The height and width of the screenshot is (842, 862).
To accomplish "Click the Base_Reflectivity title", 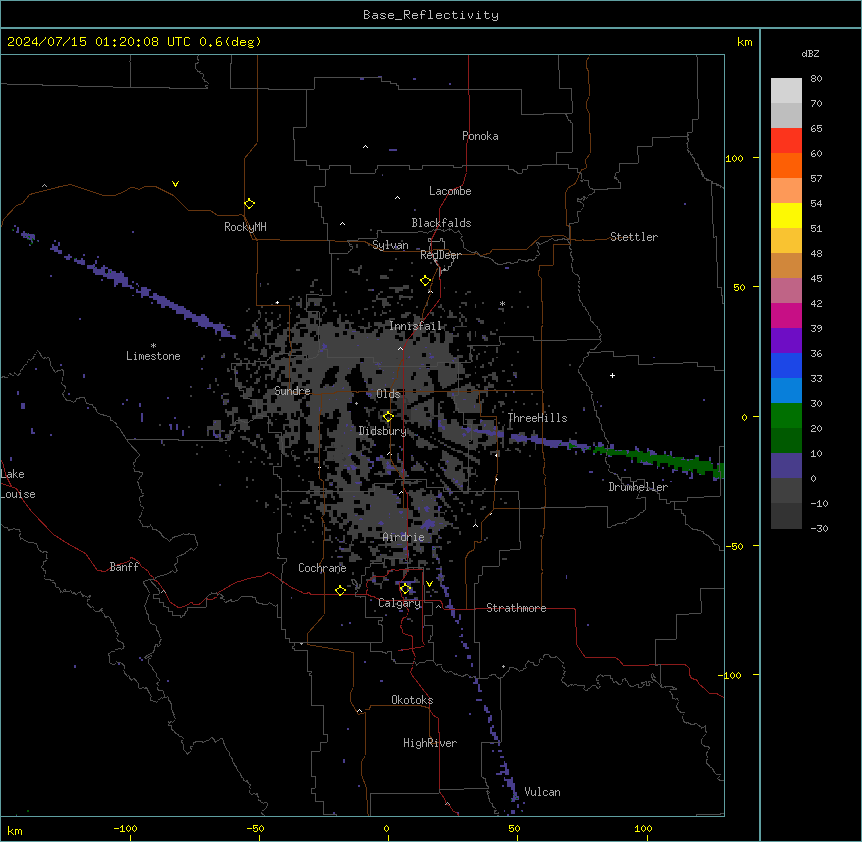I will (x=431, y=15).
